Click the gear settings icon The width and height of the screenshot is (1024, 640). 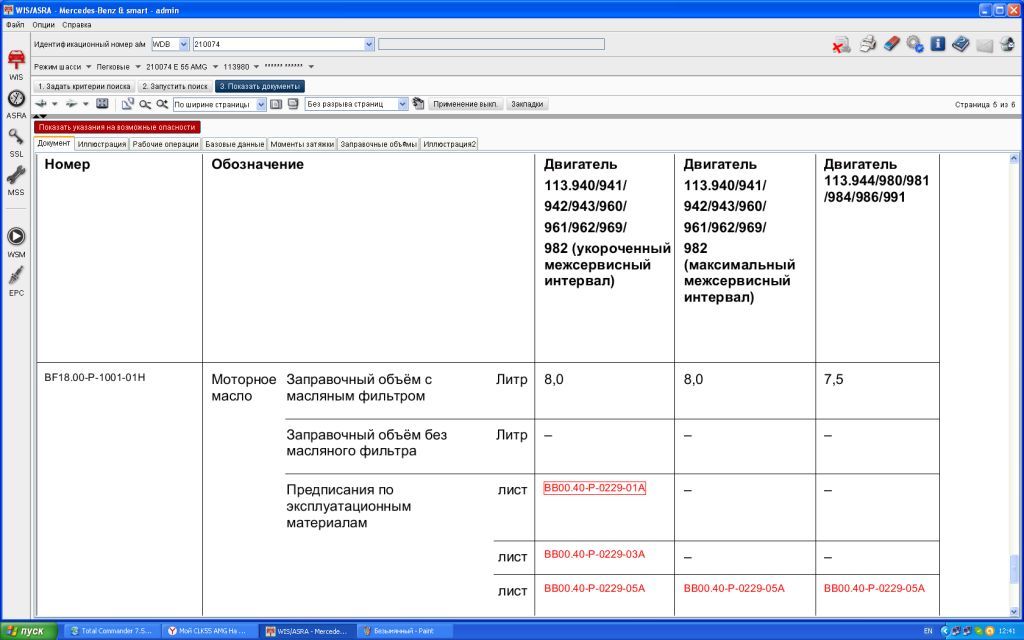914,44
